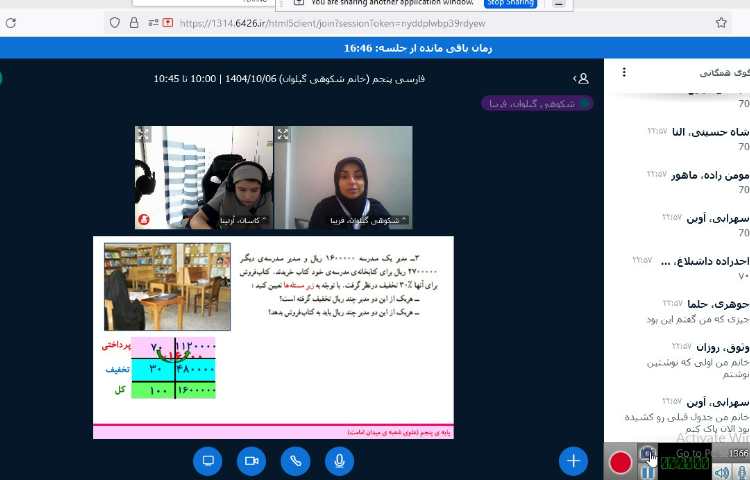Viewport: 750px width, 480px height.
Task: Click the shared presentation slide area
Action: coord(273,337)
